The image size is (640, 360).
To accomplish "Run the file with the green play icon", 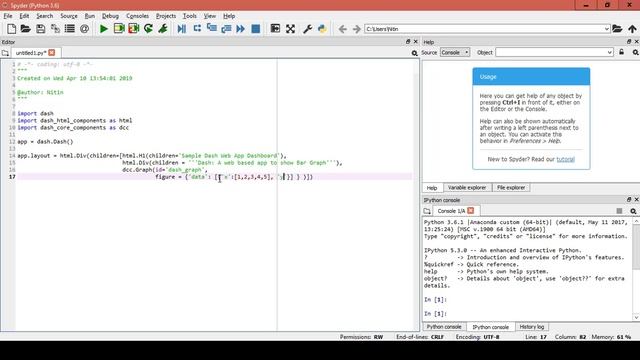I will pos(104,29).
